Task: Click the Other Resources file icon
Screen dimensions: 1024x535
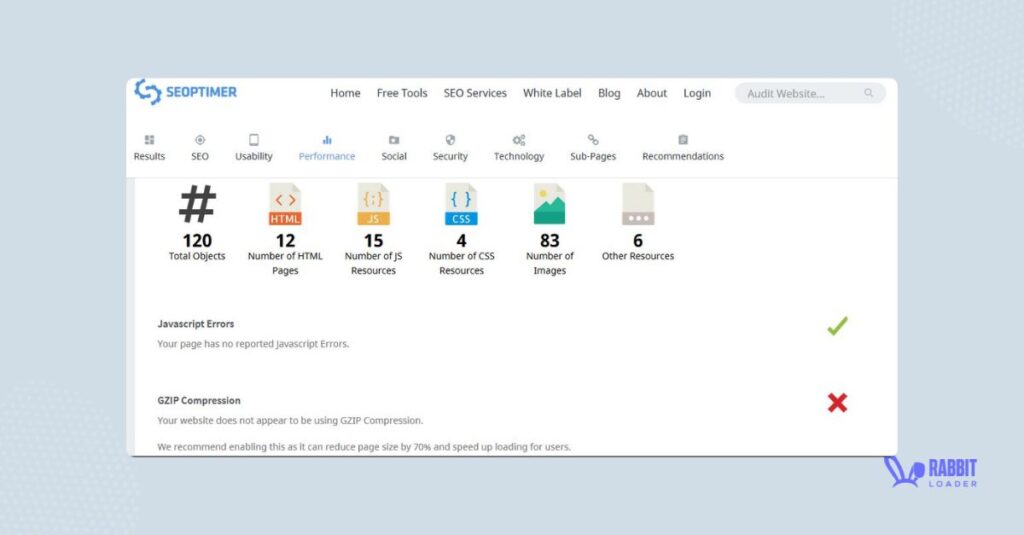Action: click(x=638, y=204)
